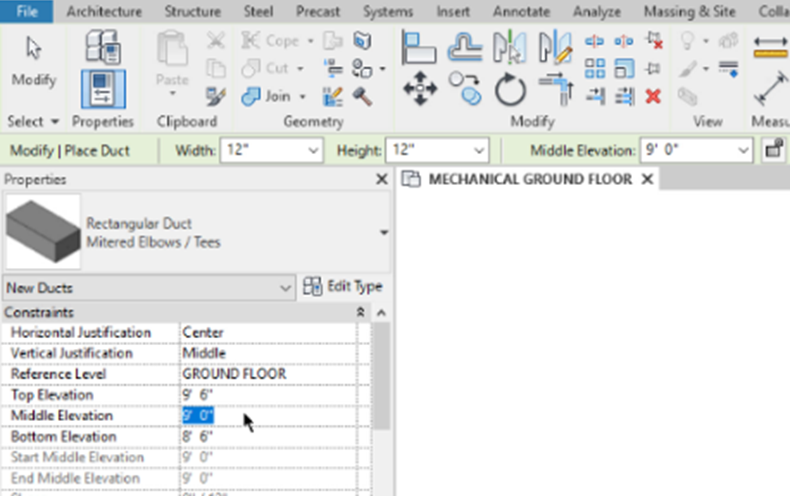This screenshot has width=790, height=496.
Task: Click the Properties panel vertical scrollbar
Action: [x=382, y=376]
